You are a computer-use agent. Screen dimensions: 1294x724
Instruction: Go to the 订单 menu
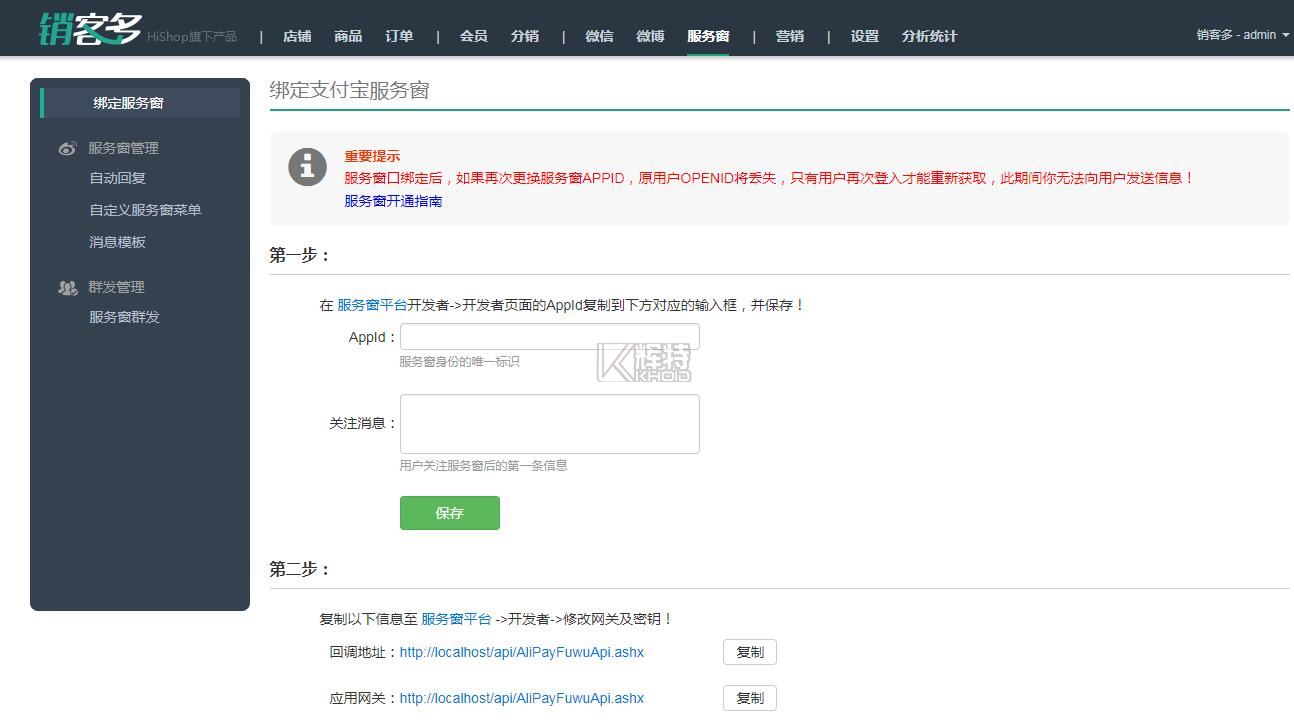[x=399, y=36]
